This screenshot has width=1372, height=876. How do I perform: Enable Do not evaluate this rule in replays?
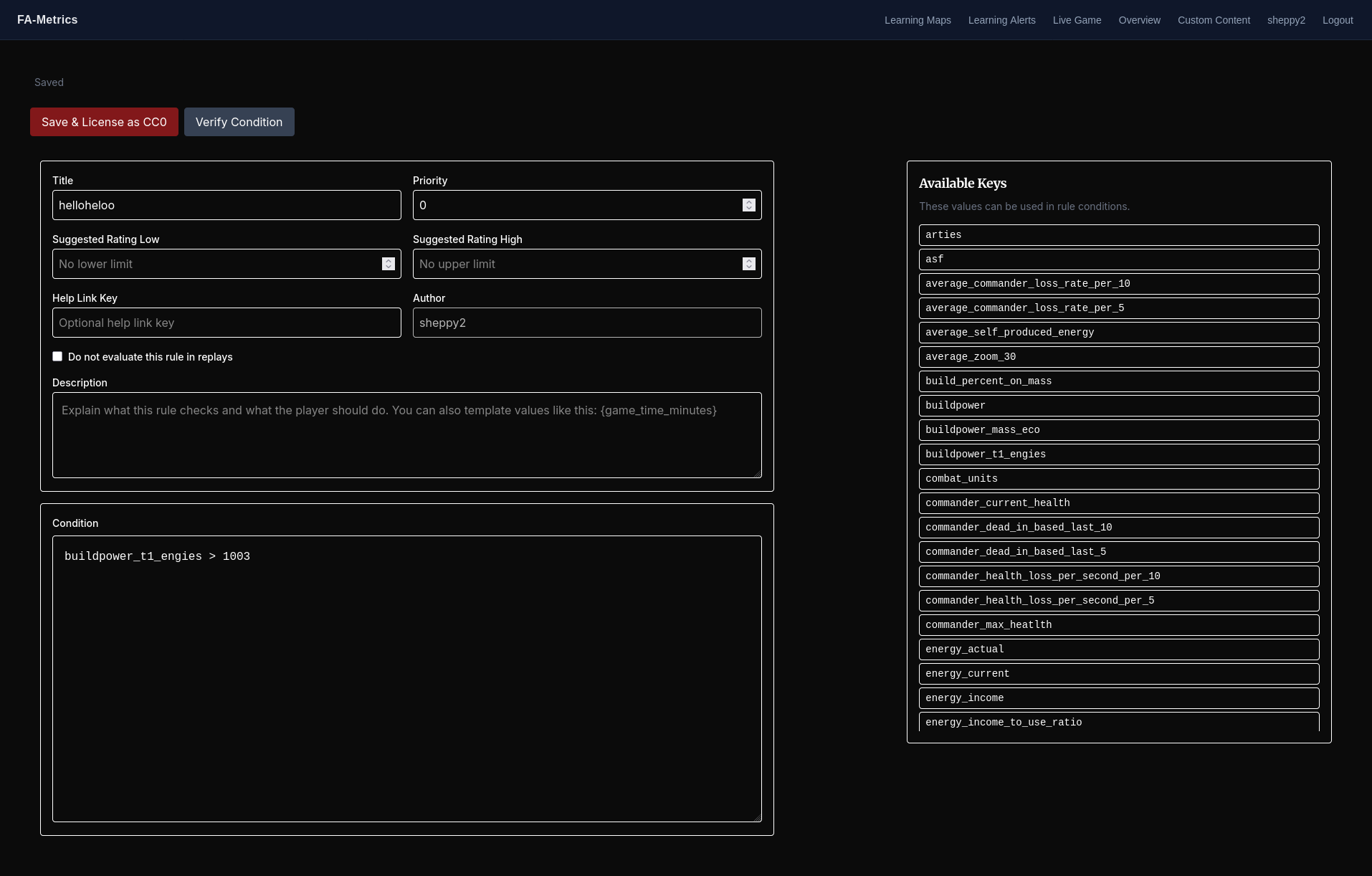pyautogui.click(x=57, y=356)
